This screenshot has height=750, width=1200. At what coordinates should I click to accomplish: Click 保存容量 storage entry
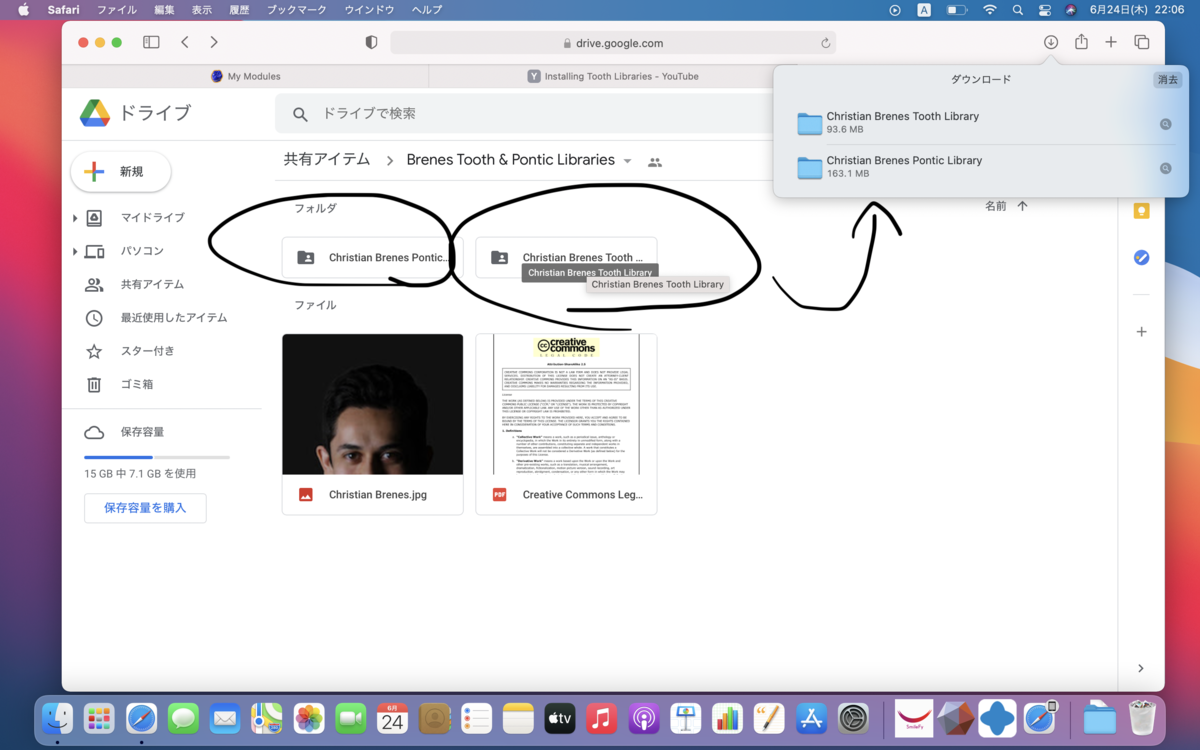click(x=142, y=433)
